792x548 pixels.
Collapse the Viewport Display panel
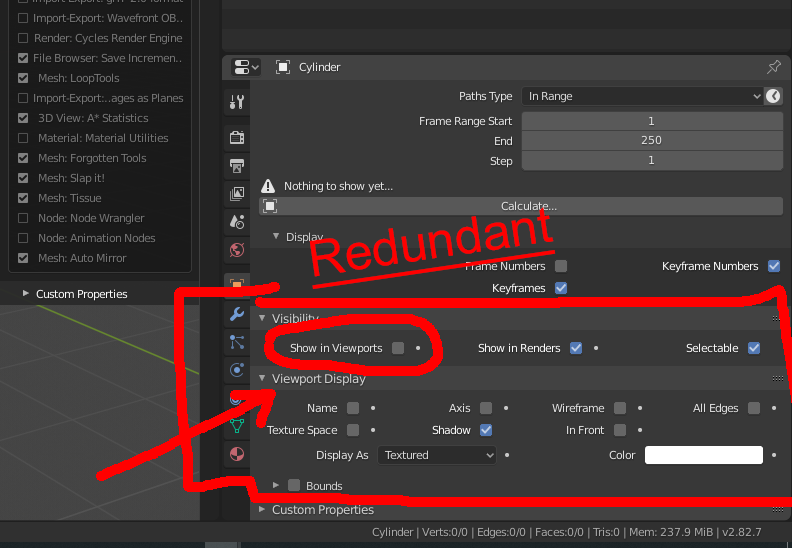[x=262, y=378]
